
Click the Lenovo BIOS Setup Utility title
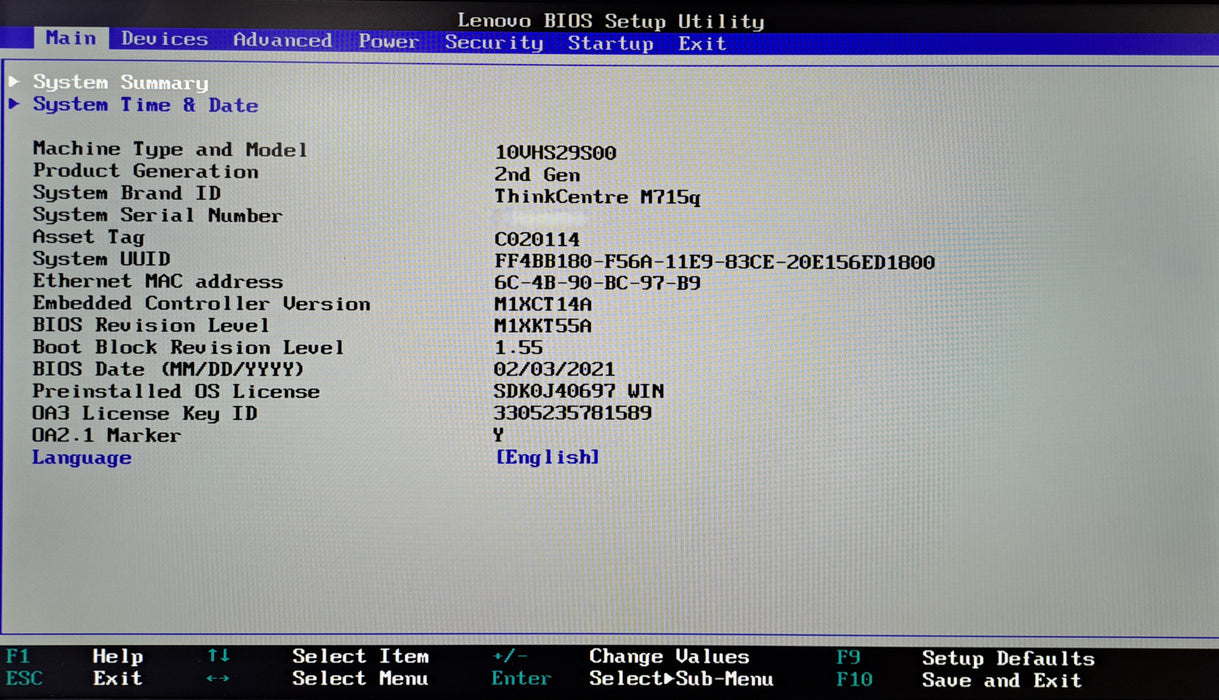610,20
